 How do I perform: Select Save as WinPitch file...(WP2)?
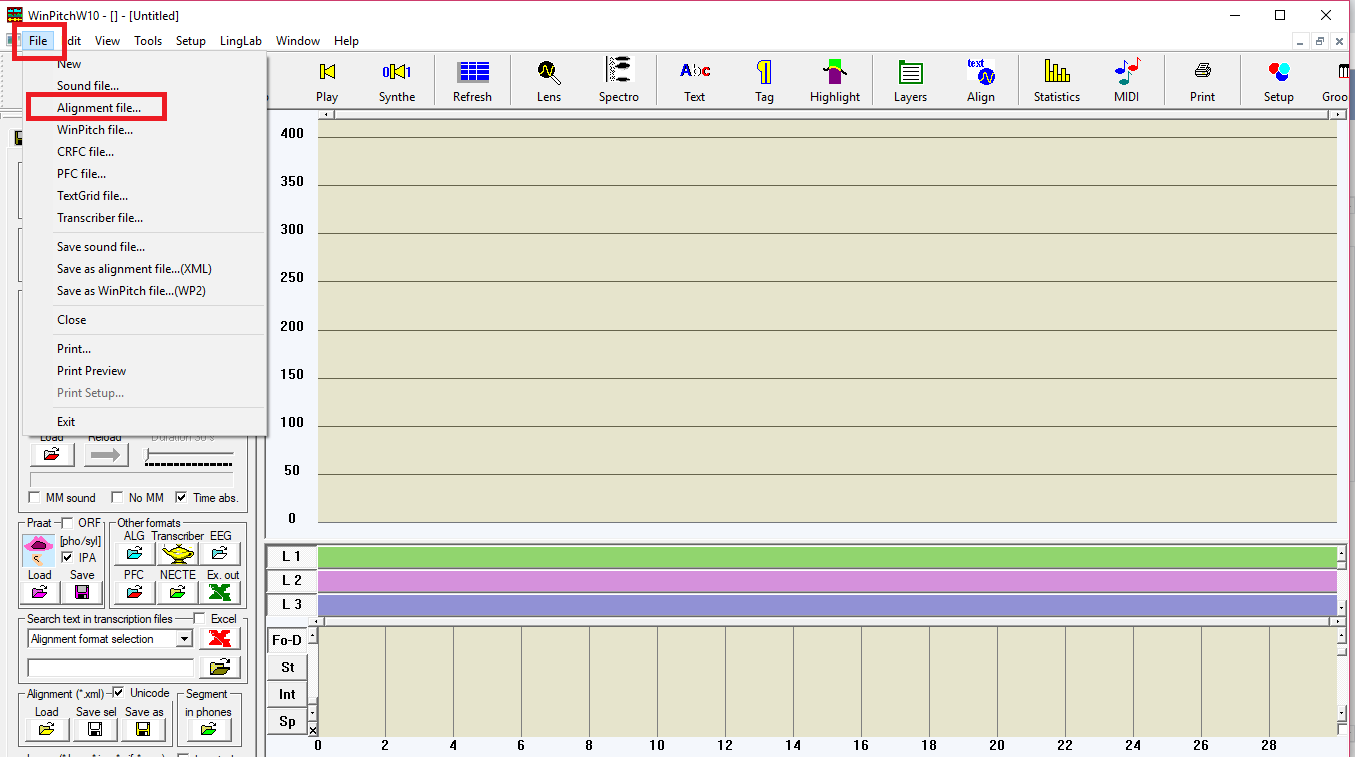pyautogui.click(x=131, y=291)
